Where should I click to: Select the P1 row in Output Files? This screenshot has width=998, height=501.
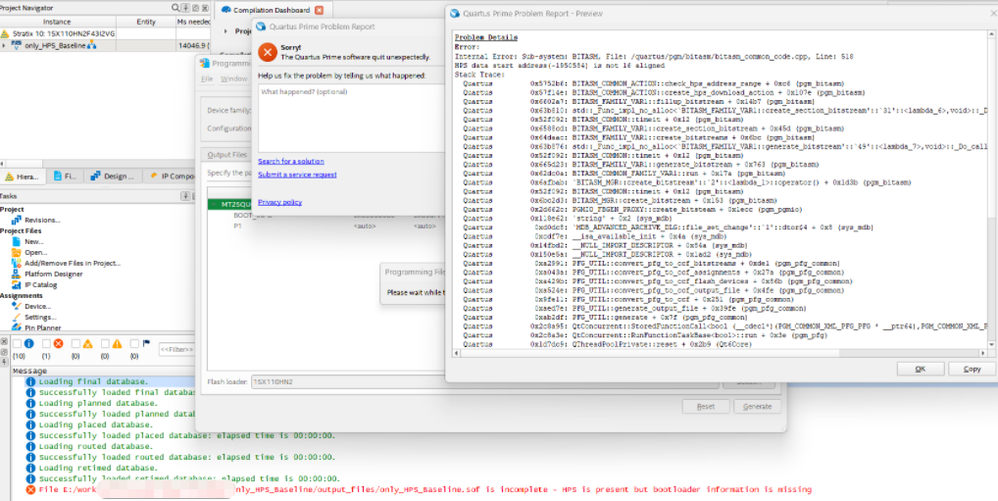[x=237, y=226]
